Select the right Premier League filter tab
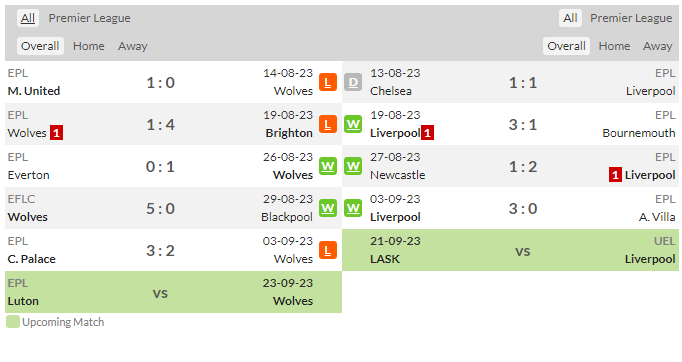Screen dimensions: 682x362 pos(631,18)
